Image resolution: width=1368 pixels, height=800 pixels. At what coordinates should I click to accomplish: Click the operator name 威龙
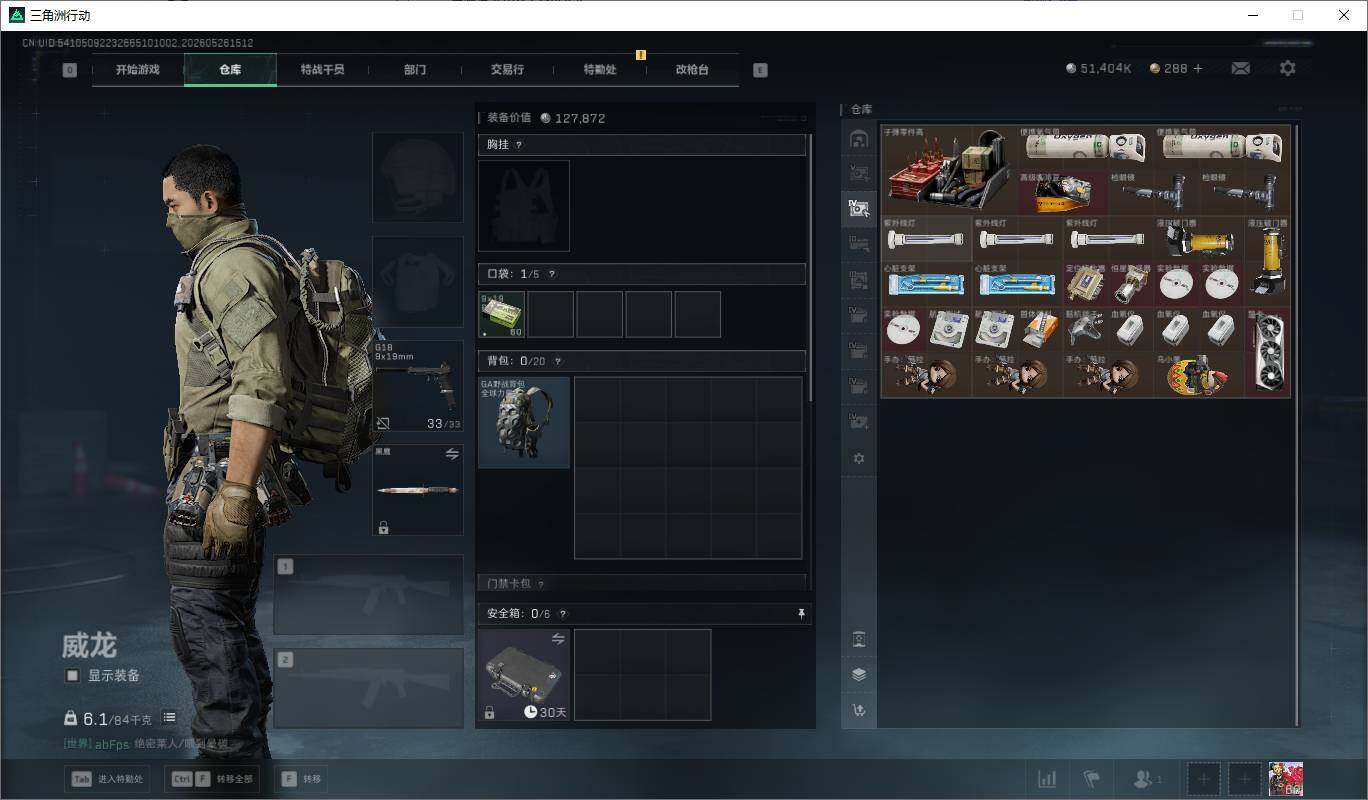[90, 645]
